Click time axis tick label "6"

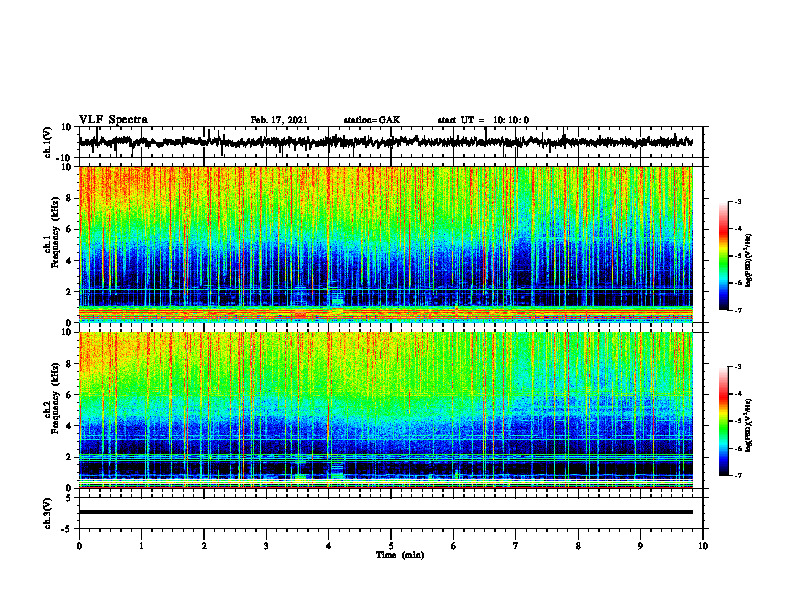coord(454,546)
